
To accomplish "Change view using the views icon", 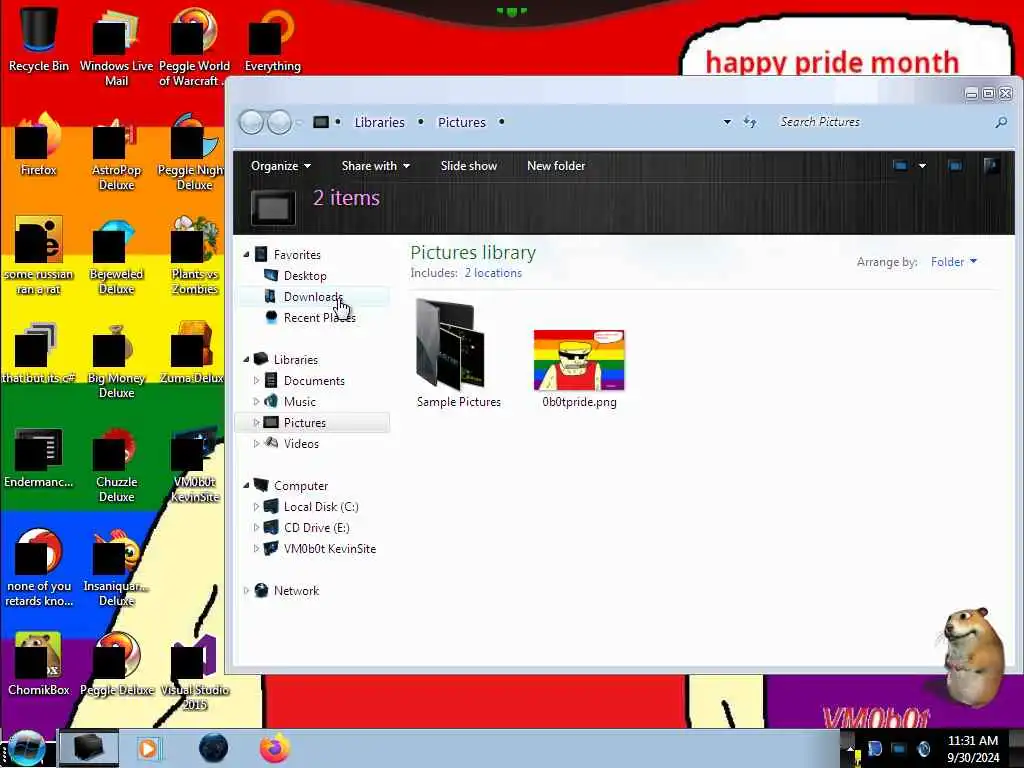I will point(900,166).
